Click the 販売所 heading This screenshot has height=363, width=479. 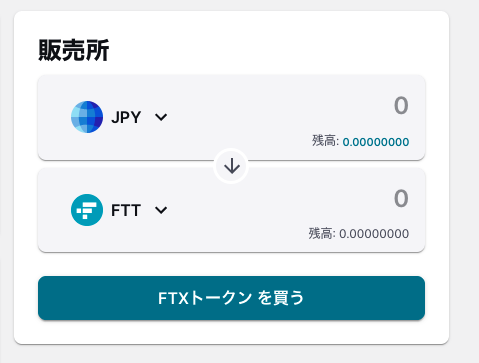tap(74, 50)
